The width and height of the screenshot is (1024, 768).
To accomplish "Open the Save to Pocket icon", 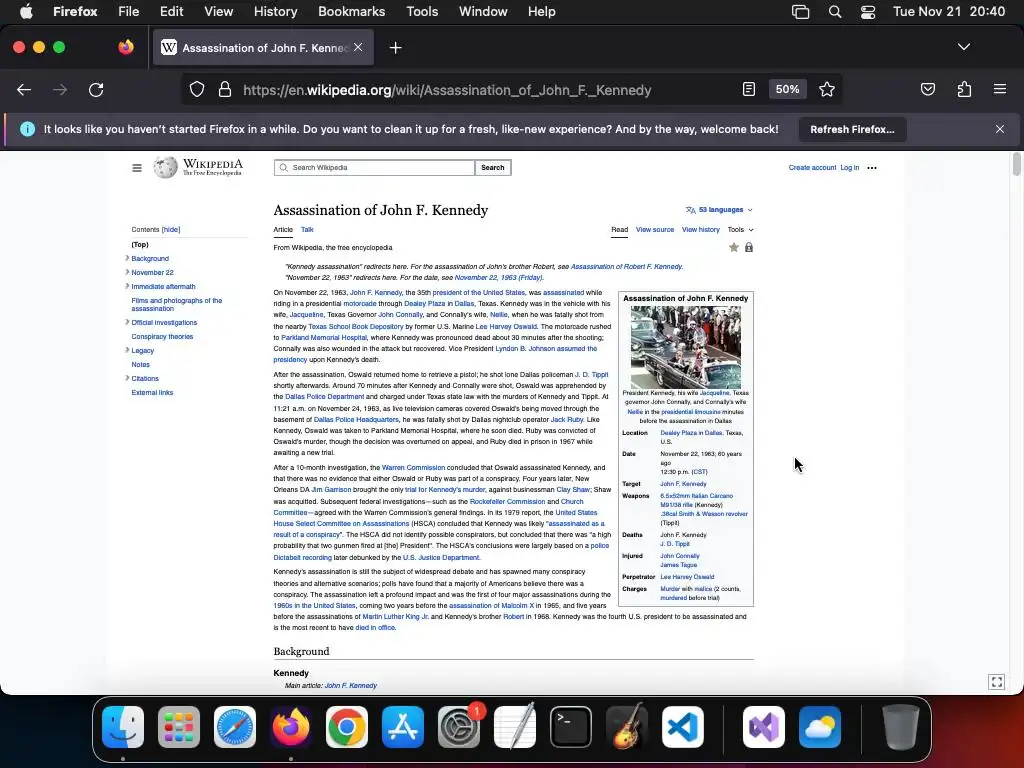I will click(927, 89).
